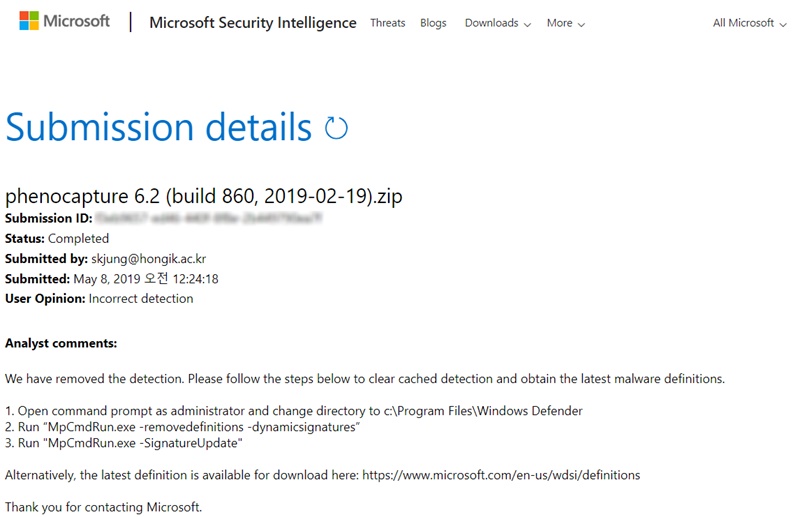Refresh the submission details via circular arrow
Viewport: 800px width, 517px height.
pos(337,128)
